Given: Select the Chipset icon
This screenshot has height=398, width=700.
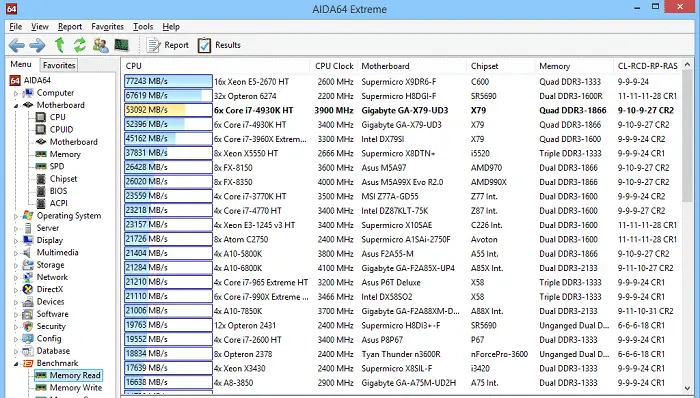Looking at the screenshot, I should (41, 179).
